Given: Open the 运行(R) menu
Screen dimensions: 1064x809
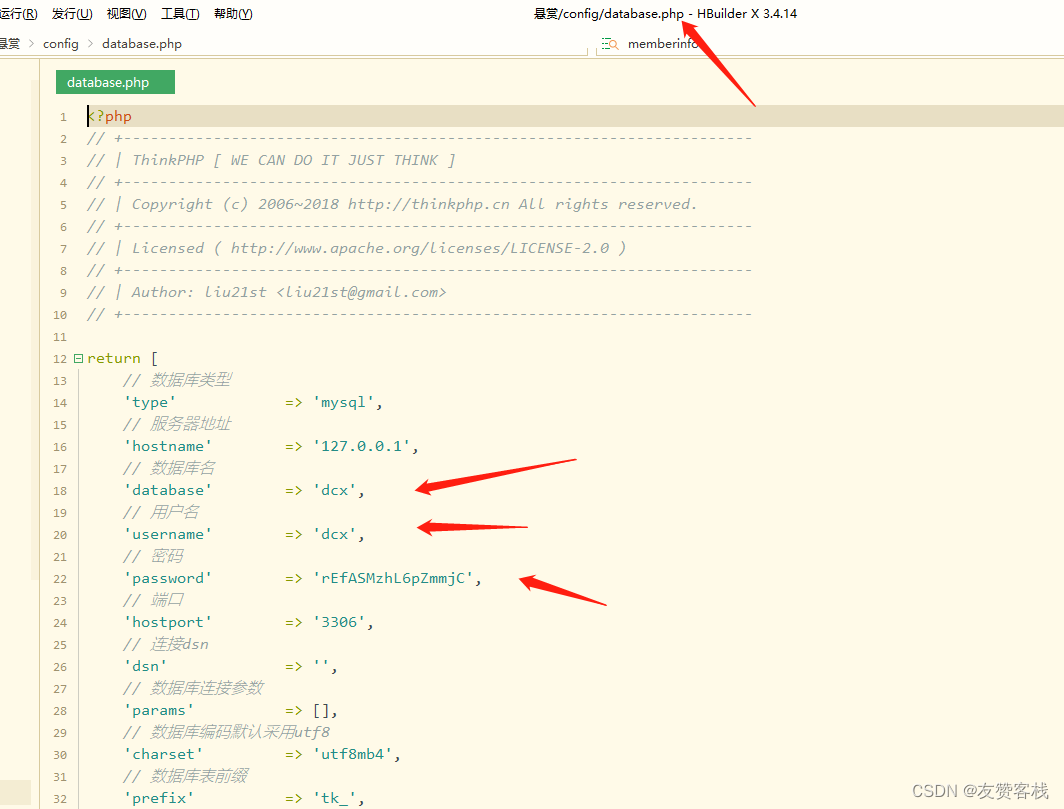Looking at the screenshot, I should pyautogui.click(x=19, y=14).
